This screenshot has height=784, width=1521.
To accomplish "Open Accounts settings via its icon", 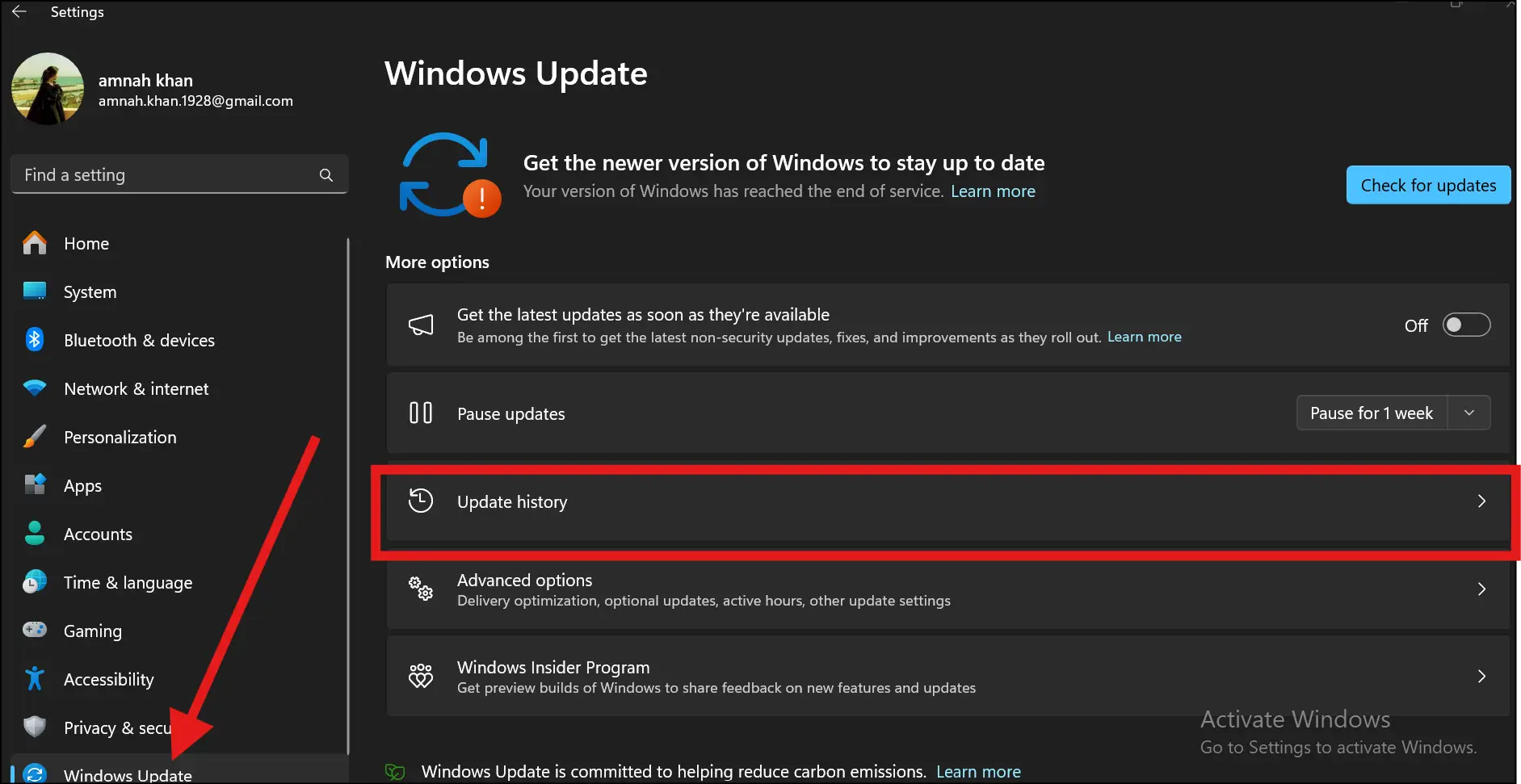I will click(x=35, y=534).
